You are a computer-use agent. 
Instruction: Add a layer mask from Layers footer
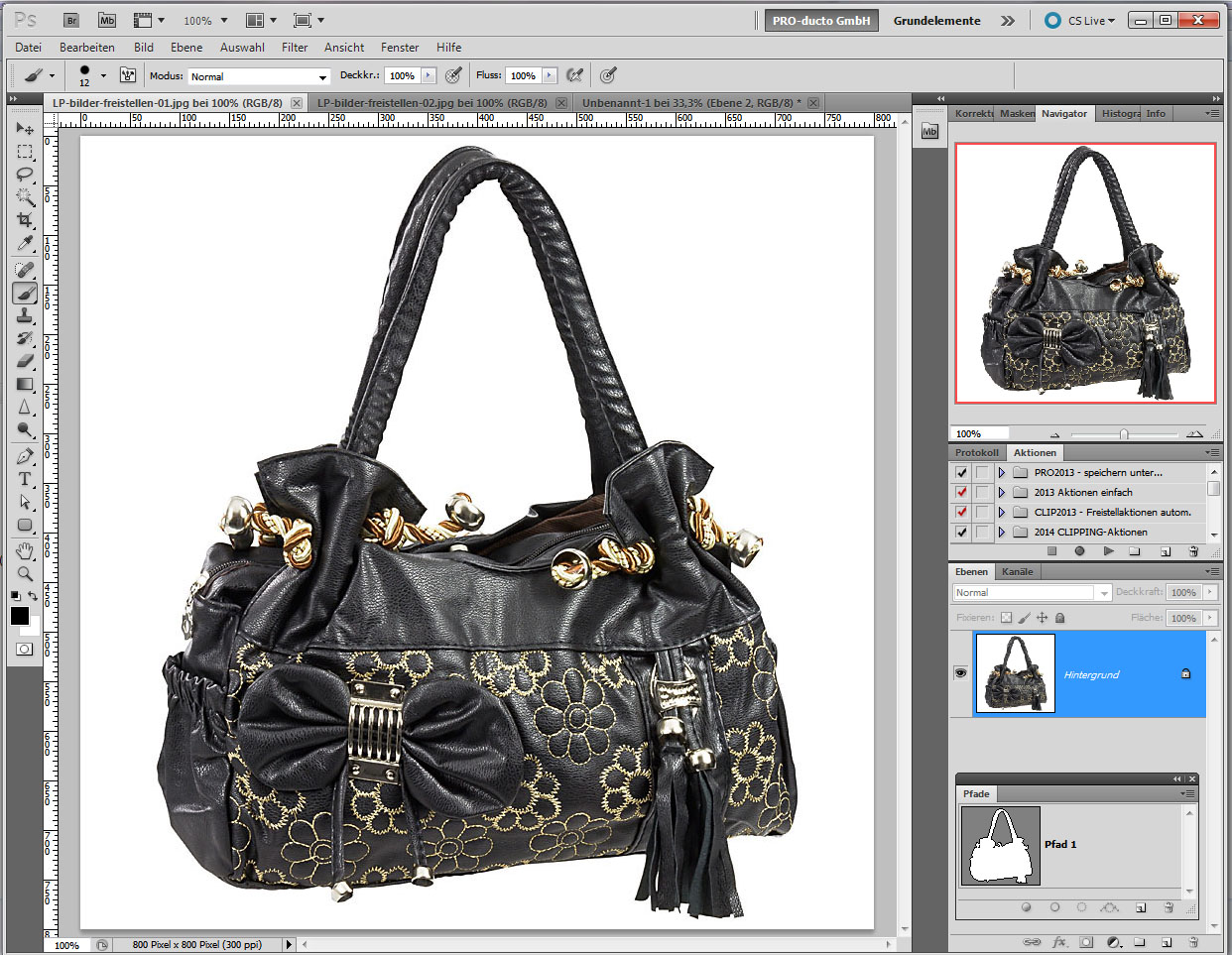(x=1086, y=942)
